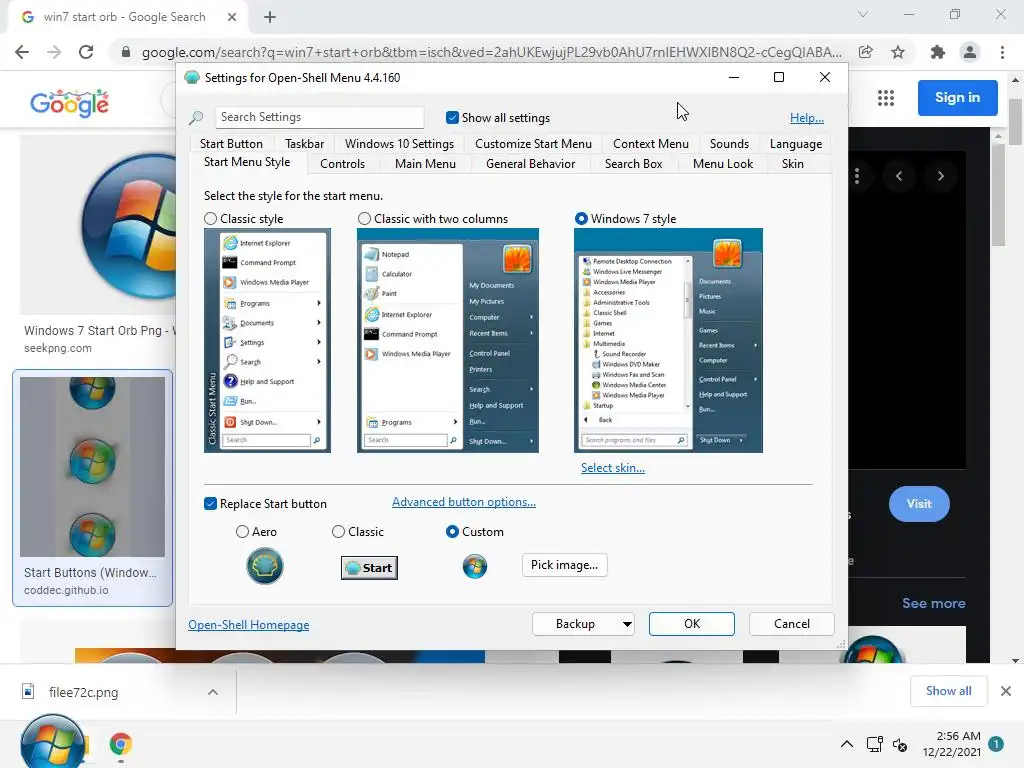Image resolution: width=1024 pixels, height=768 pixels.
Task: Click Show all downloads button
Action: 948,691
